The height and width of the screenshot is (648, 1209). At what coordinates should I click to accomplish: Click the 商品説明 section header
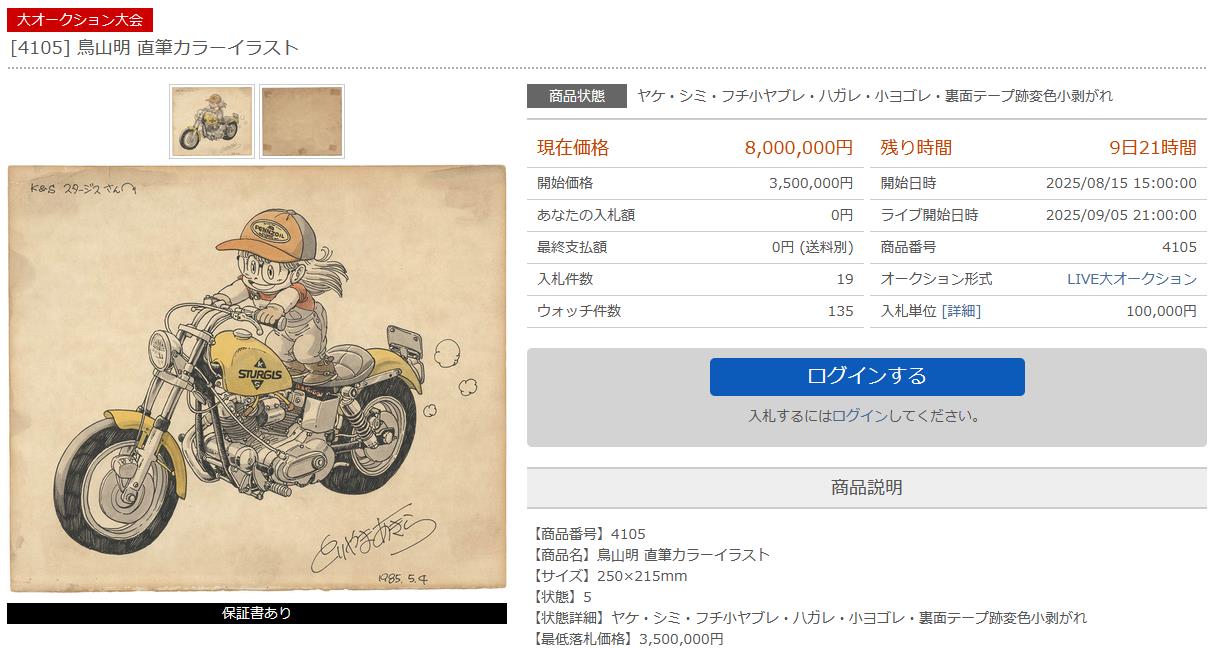click(867, 488)
